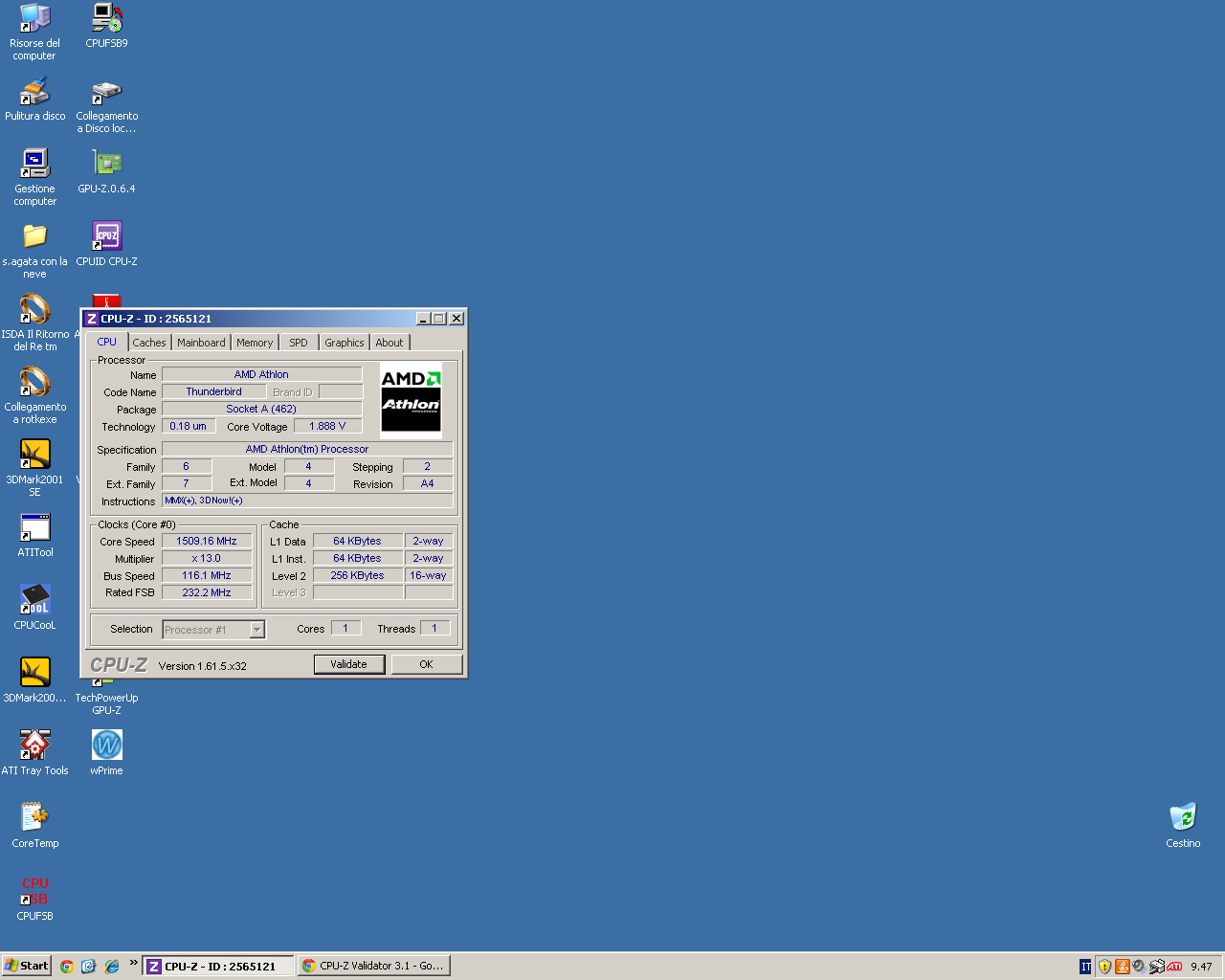The image size is (1225, 980).
Task: Click the printer tray icon
Action: [1157, 967]
